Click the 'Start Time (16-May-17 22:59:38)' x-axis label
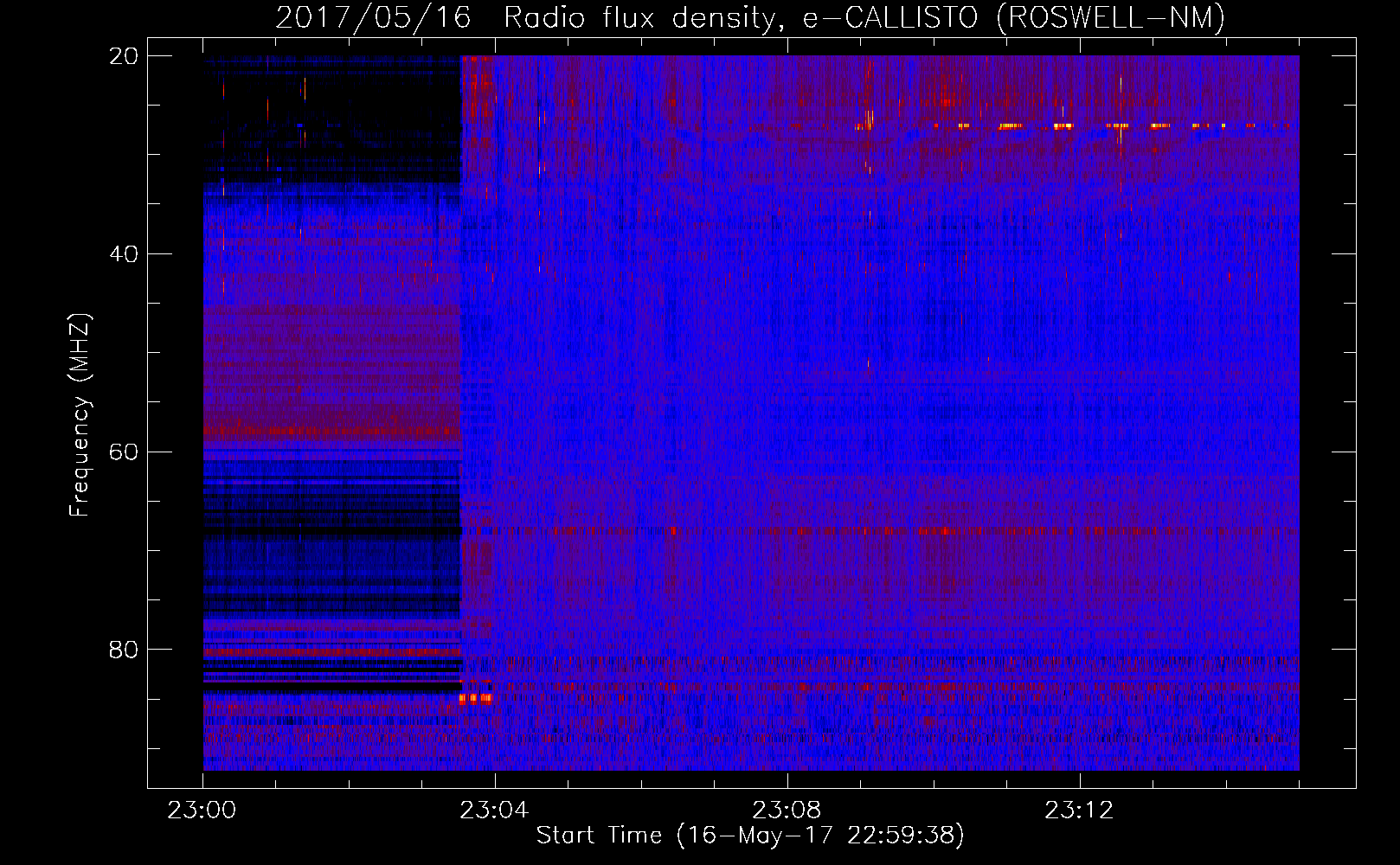This screenshot has height=865, width=1400. click(750, 836)
